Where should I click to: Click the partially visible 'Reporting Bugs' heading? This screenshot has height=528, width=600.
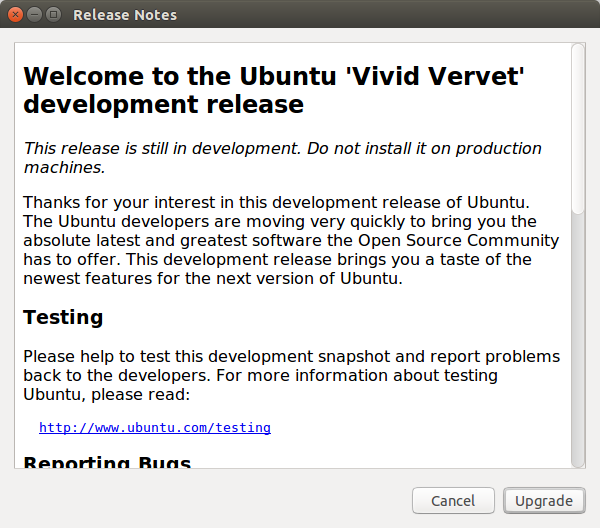pos(107,461)
